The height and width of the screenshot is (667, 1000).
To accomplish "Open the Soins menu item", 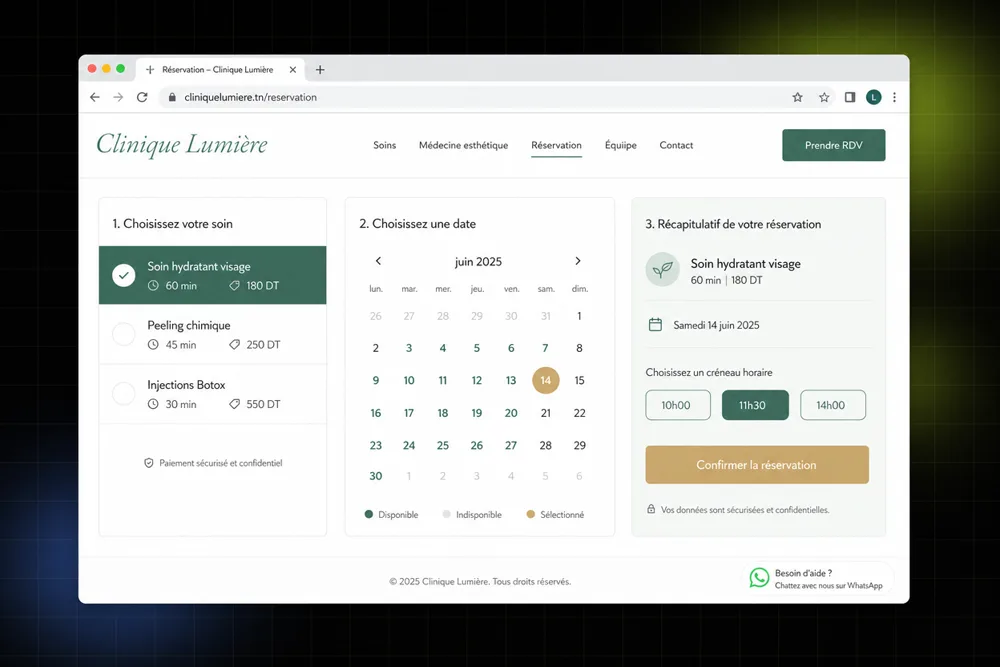I will point(385,145).
